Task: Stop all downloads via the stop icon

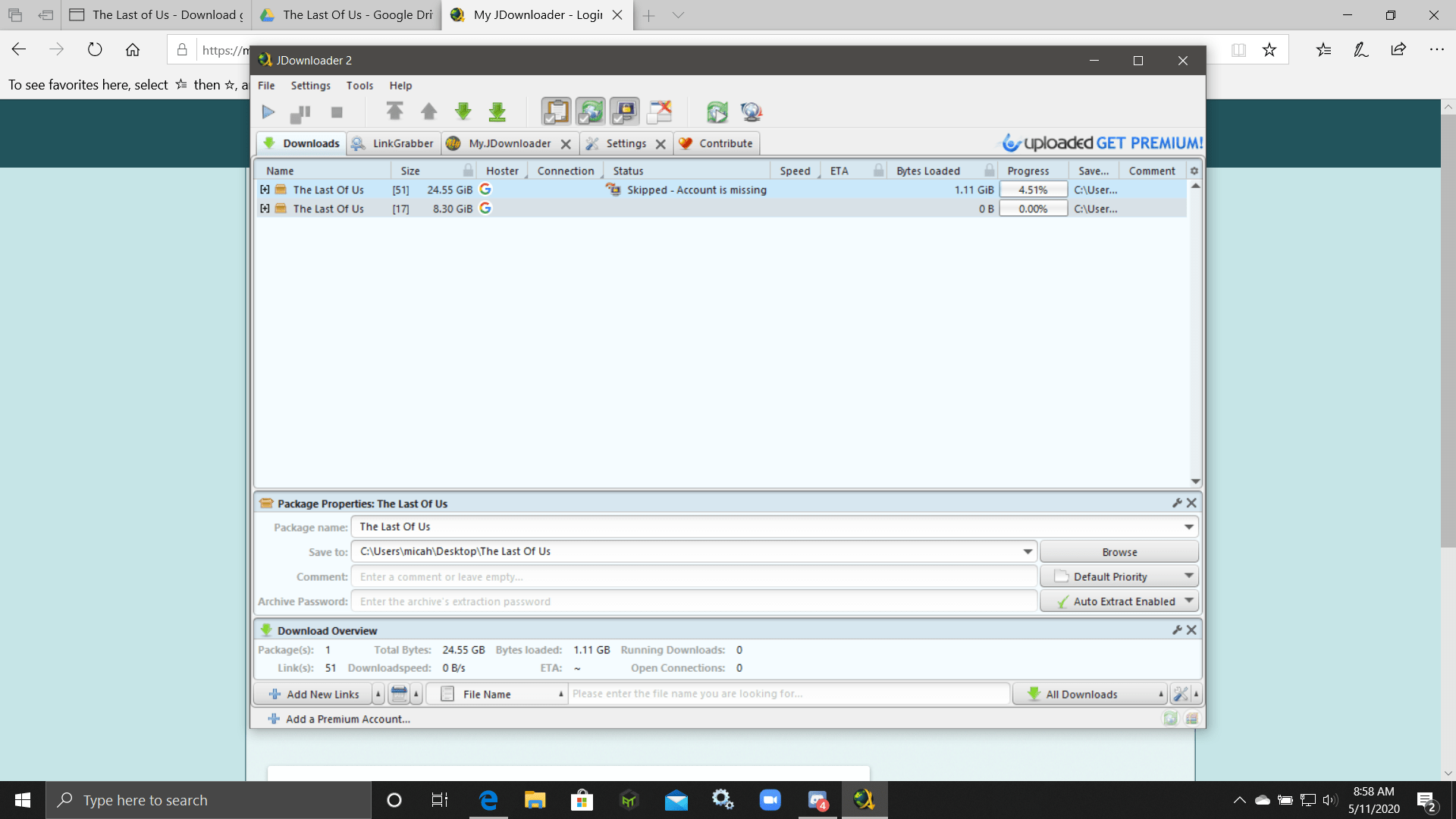Action: (x=336, y=111)
